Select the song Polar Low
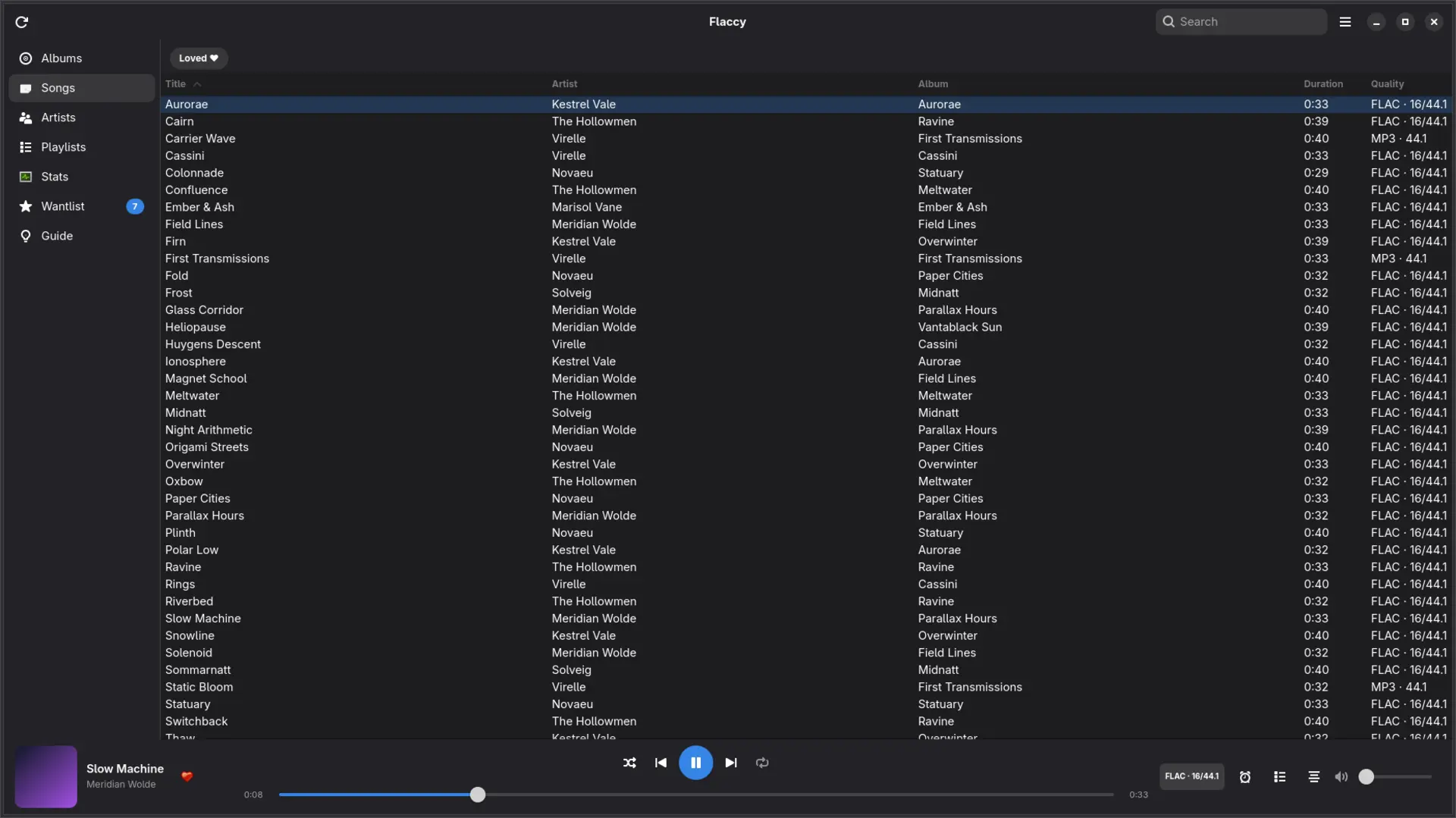The image size is (1456, 818). [806, 550]
